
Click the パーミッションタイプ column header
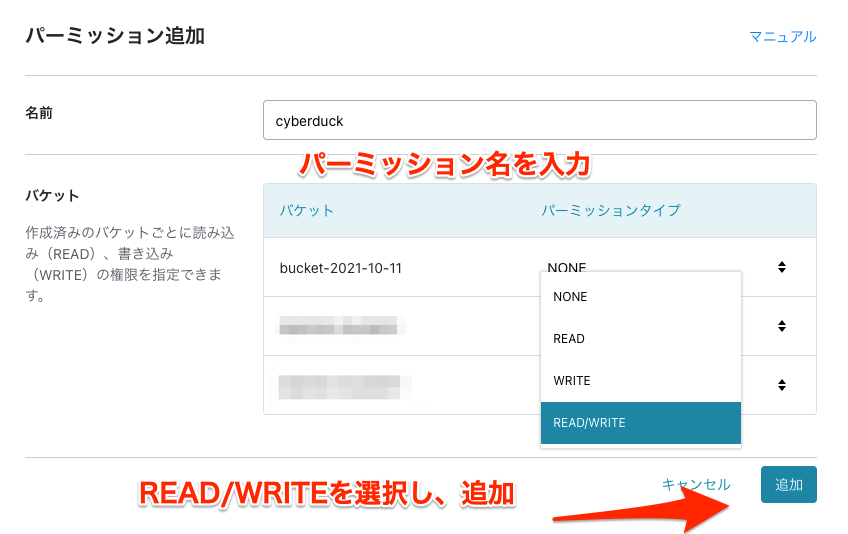pos(611,210)
